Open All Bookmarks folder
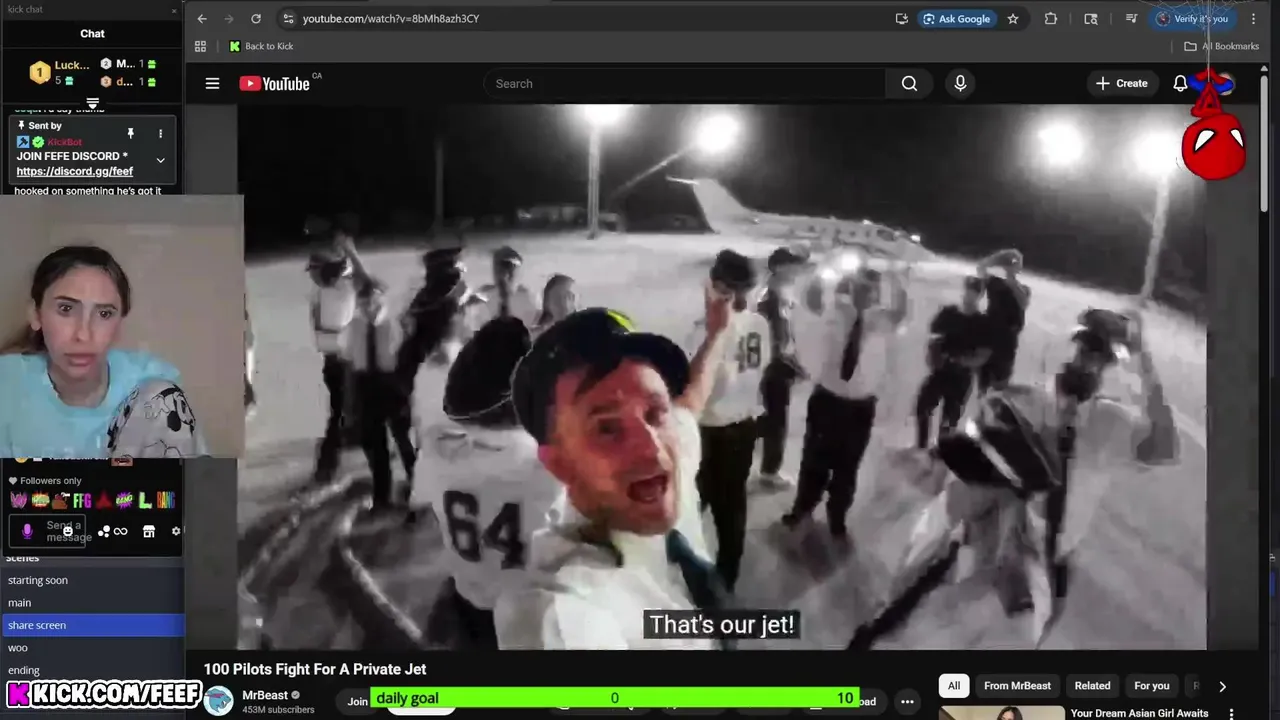This screenshot has height=720, width=1280. (x=1222, y=46)
